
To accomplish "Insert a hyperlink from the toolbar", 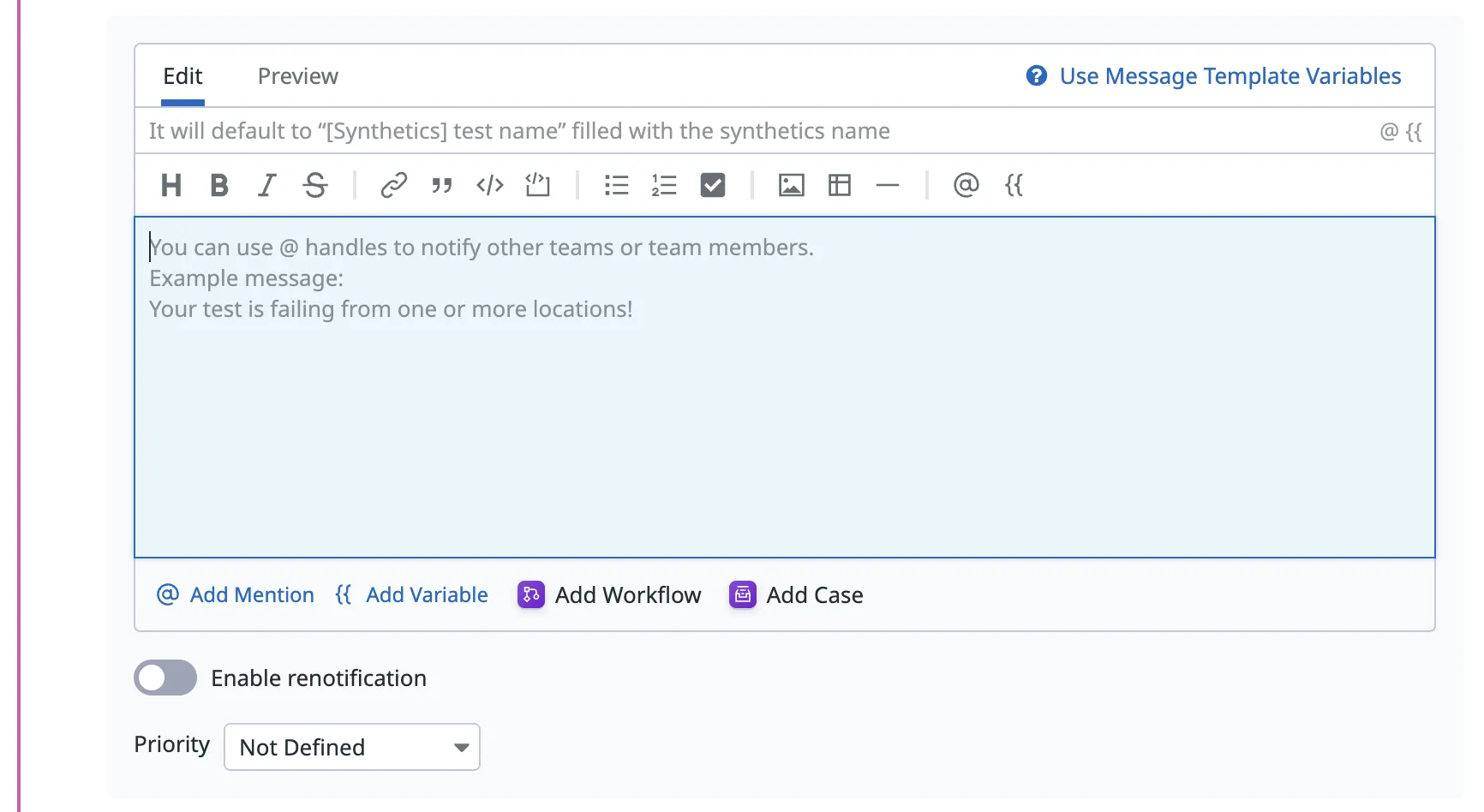I will [393, 185].
